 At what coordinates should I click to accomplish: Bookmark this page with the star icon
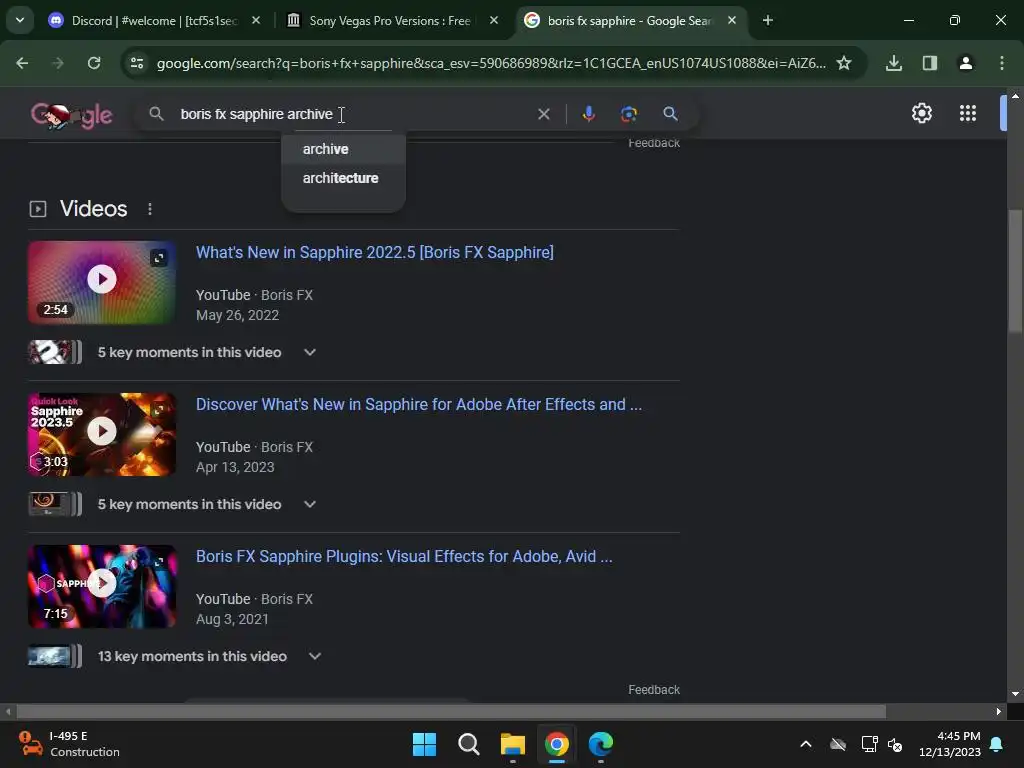(x=844, y=63)
